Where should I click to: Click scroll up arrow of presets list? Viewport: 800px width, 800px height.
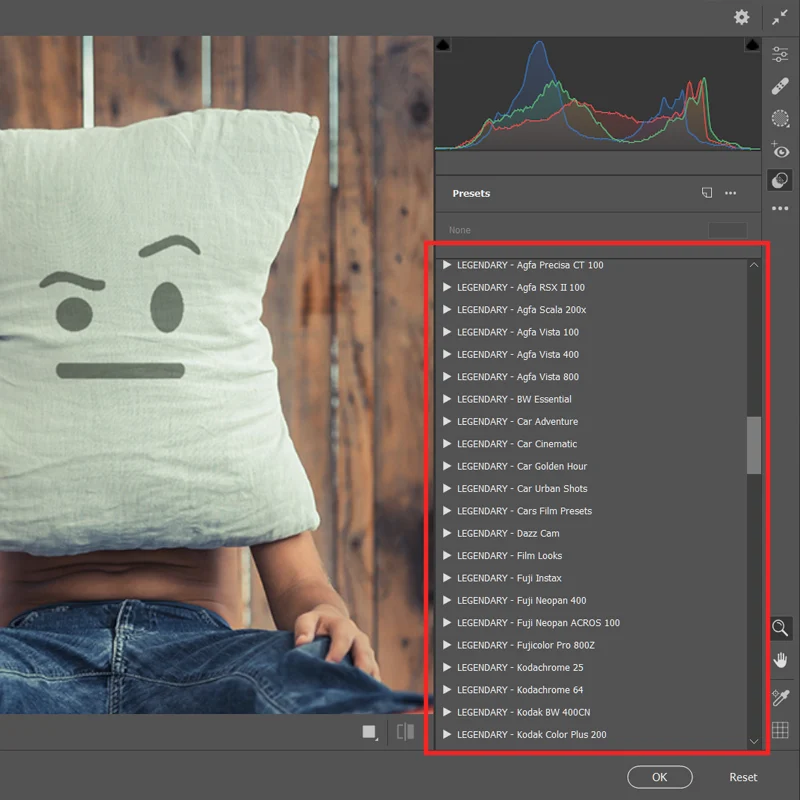(754, 265)
